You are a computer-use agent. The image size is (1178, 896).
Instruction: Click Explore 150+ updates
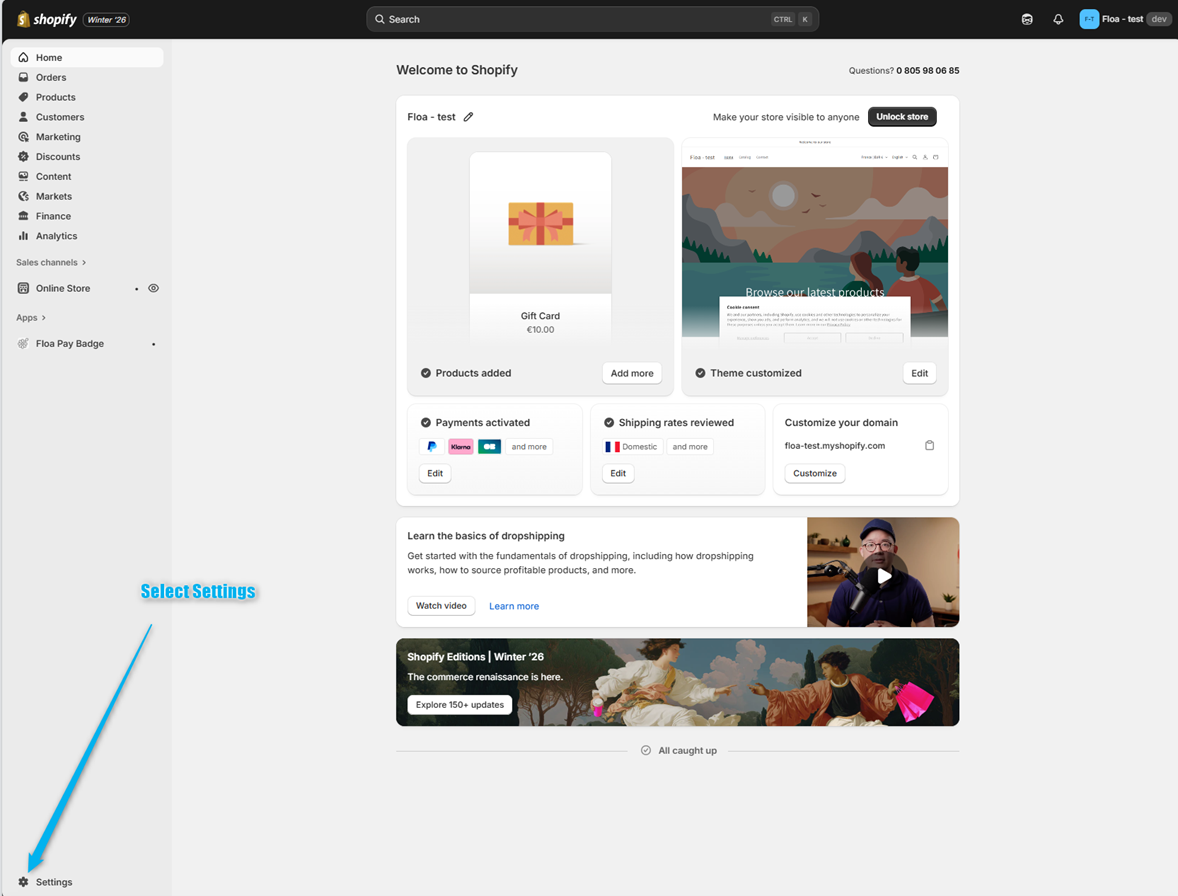pos(460,704)
